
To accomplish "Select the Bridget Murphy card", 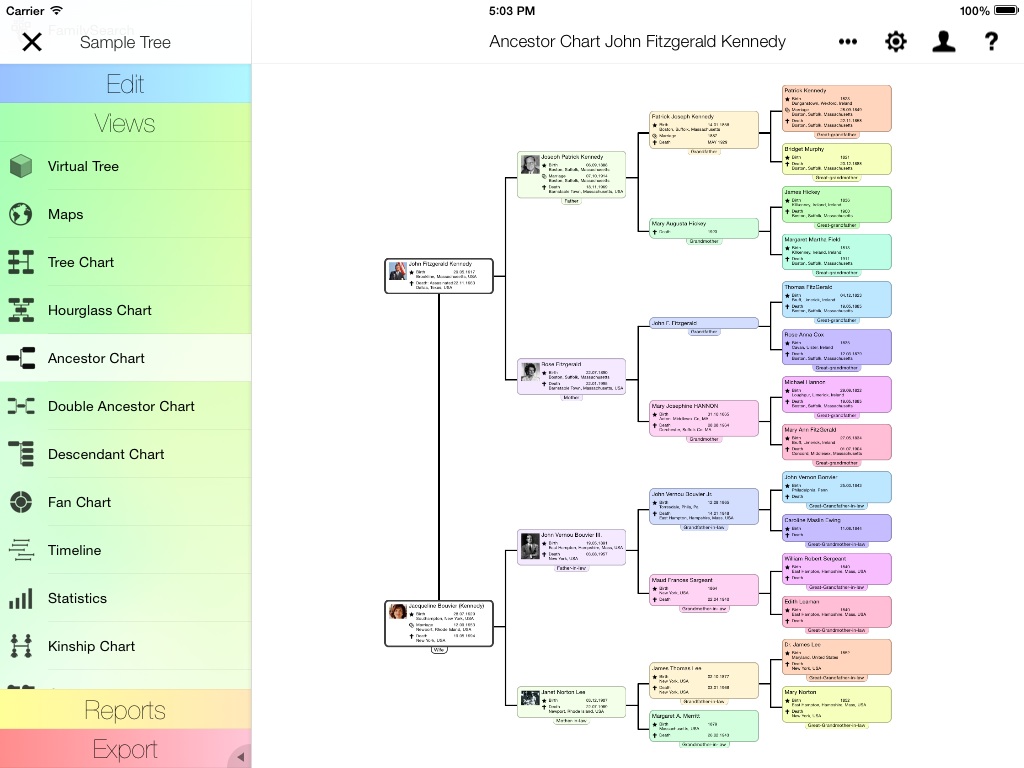I will (x=837, y=159).
